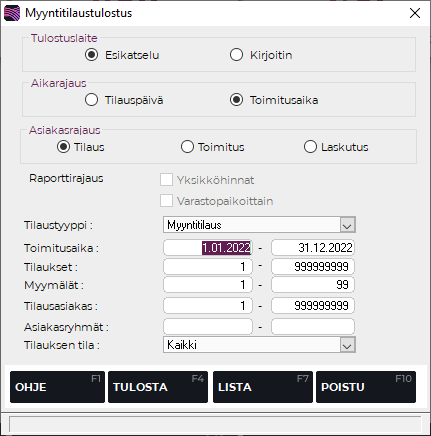Click the Myyntitilaustulostus window title
Viewport: 431px width, 436px height.
click(79, 13)
